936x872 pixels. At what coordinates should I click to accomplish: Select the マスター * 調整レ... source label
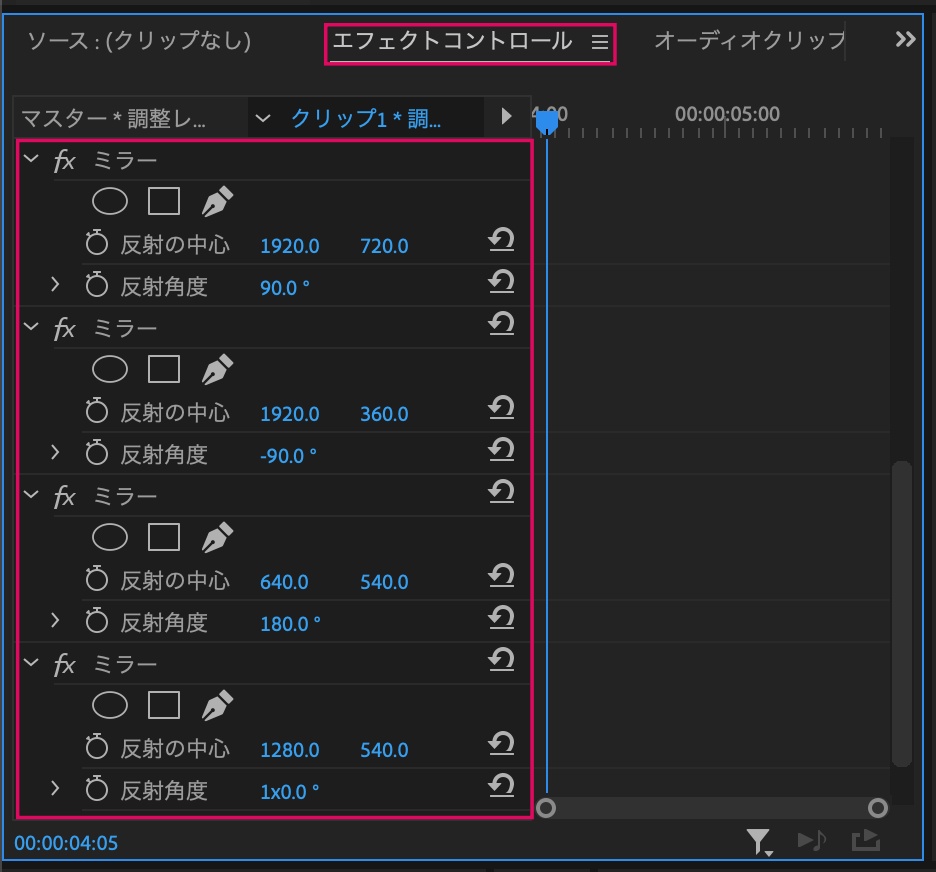(x=113, y=118)
